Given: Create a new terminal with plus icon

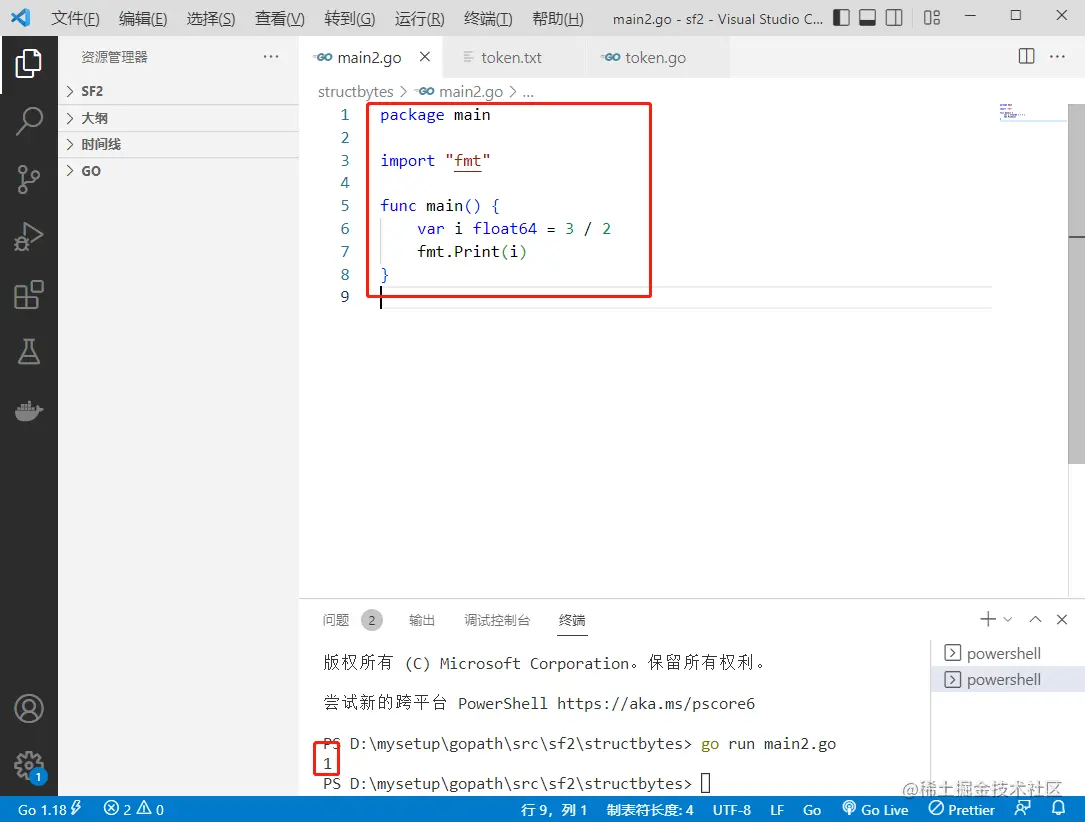Looking at the screenshot, I should pos(988,619).
